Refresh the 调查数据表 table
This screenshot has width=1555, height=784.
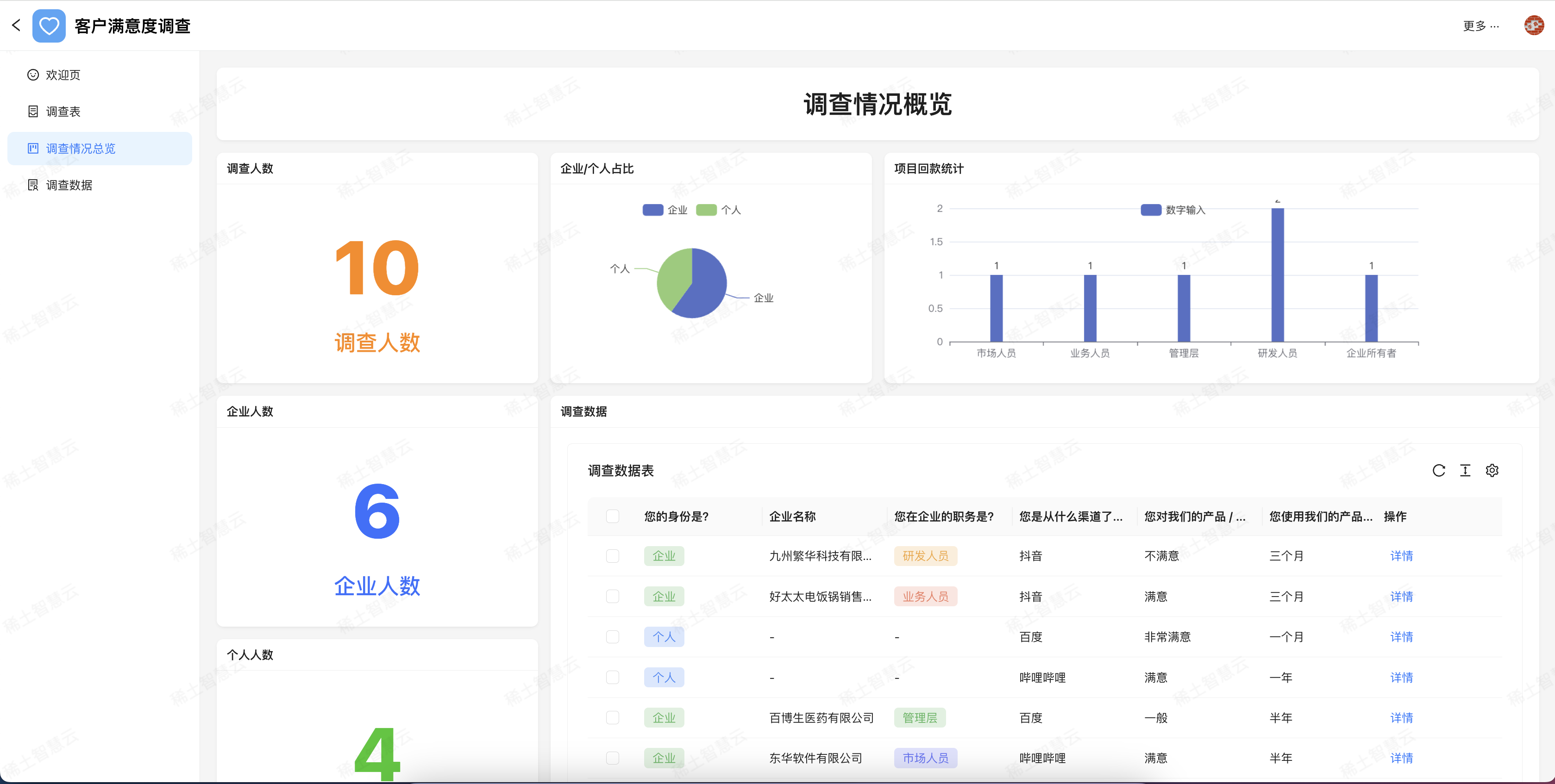point(1438,470)
